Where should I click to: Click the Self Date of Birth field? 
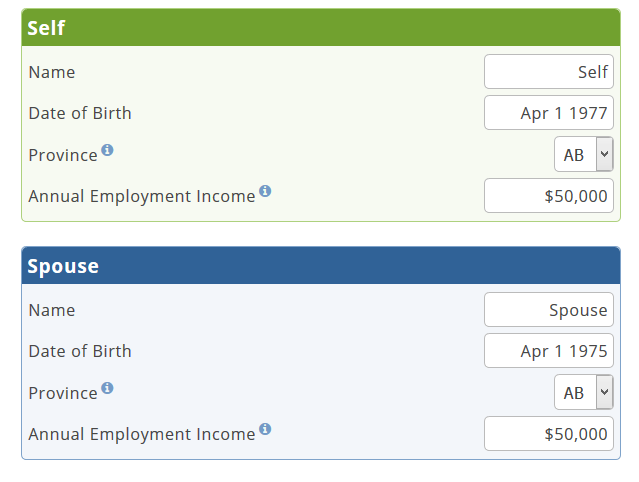(x=549, y=113)
